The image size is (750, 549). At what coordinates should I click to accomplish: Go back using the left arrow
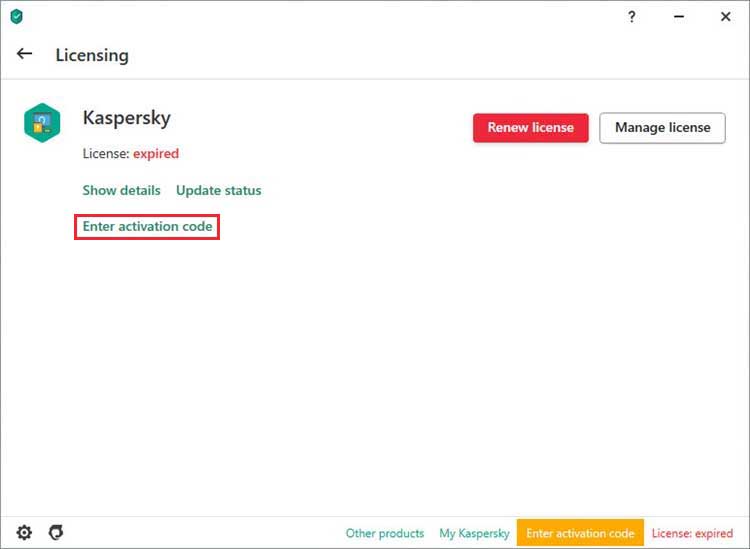pyautogui.click(x=25, y=54)
